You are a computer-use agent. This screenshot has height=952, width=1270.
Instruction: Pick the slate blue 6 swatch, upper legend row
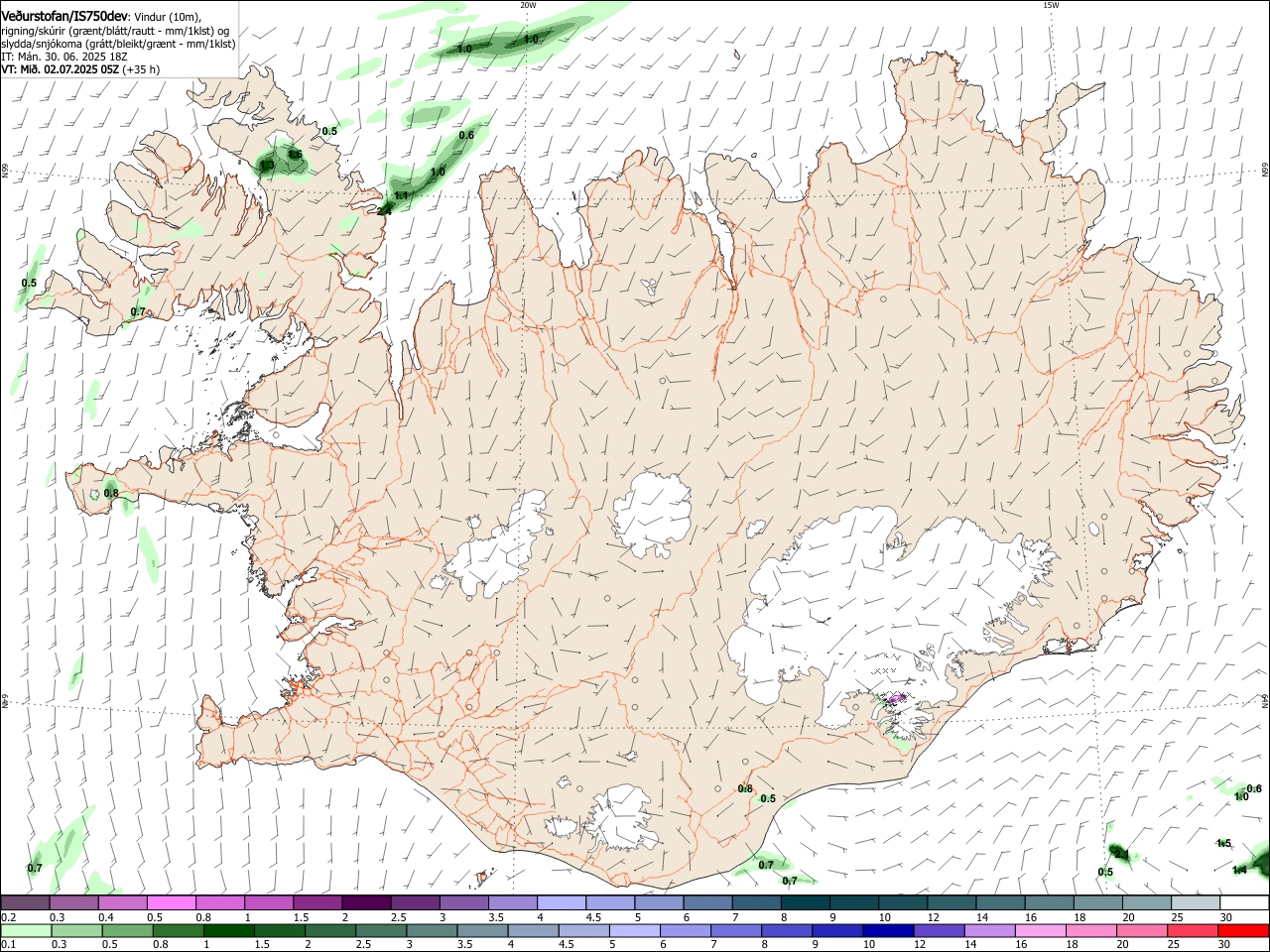[x=707, y=902]
